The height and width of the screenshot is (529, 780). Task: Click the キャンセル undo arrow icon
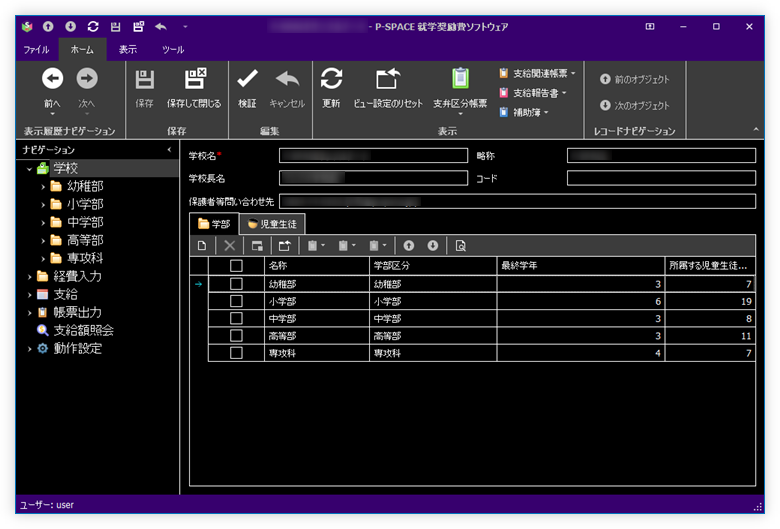(288, 79)
